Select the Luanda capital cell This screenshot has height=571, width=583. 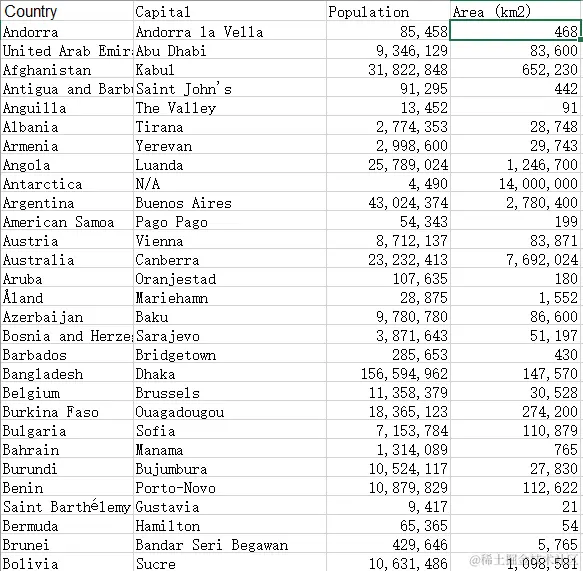(230, 163)
